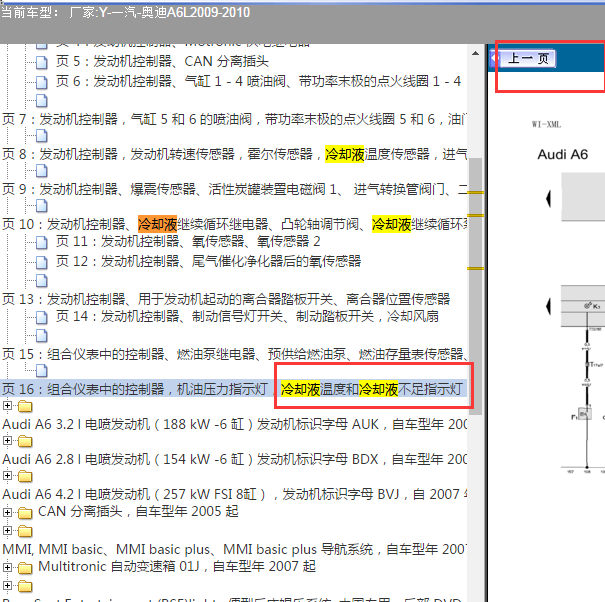Select Audi A6 4.2 l 257 kW FSI label
This screenshot has height=602, width=605.
click(x=234, y=494)
